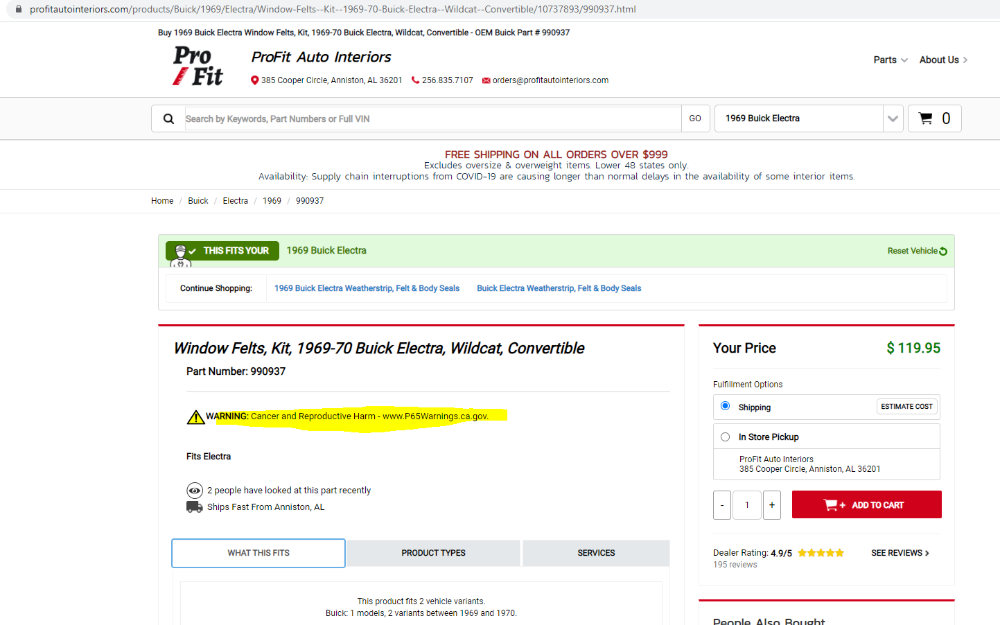The height and width of the screenshot is (625, 1000).
Task: Click the 195 reviews text
Action: click(x=735, y=565)
